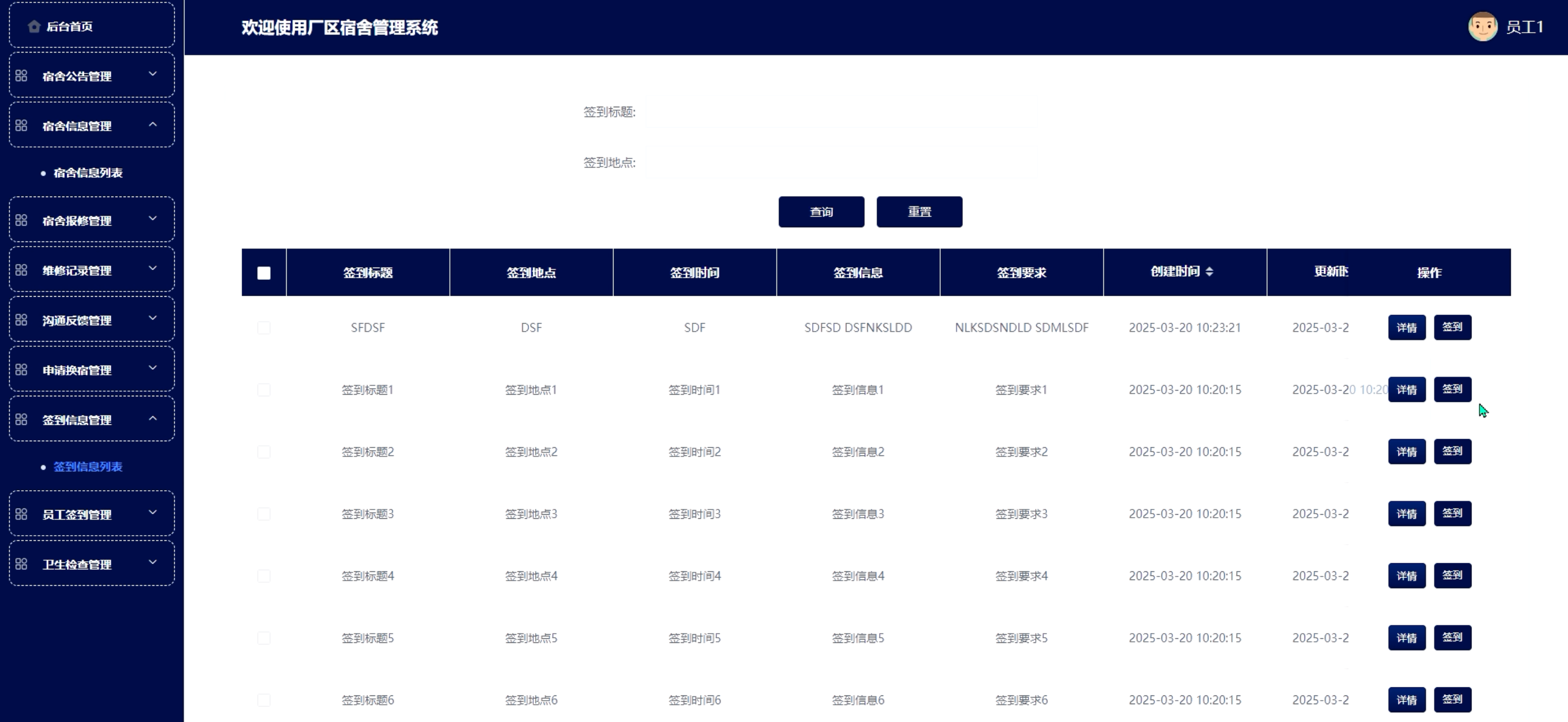Expand the 员工签到管理 menu chevron
Image resolution: width=1568 pixels, height=722 pixels.
(153, 513)
